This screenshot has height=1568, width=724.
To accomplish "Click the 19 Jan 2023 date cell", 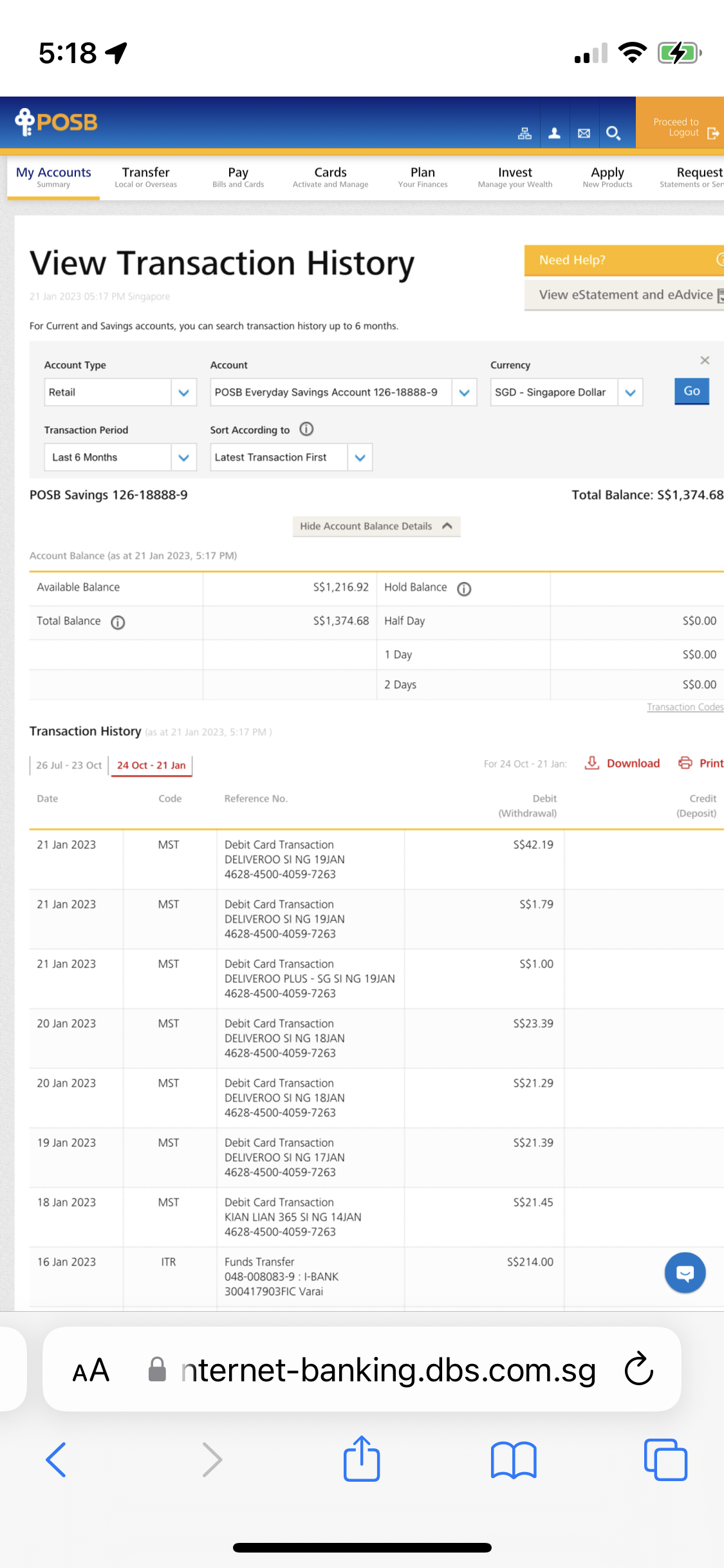I will pyautogui.click(x=66, y=1143).
